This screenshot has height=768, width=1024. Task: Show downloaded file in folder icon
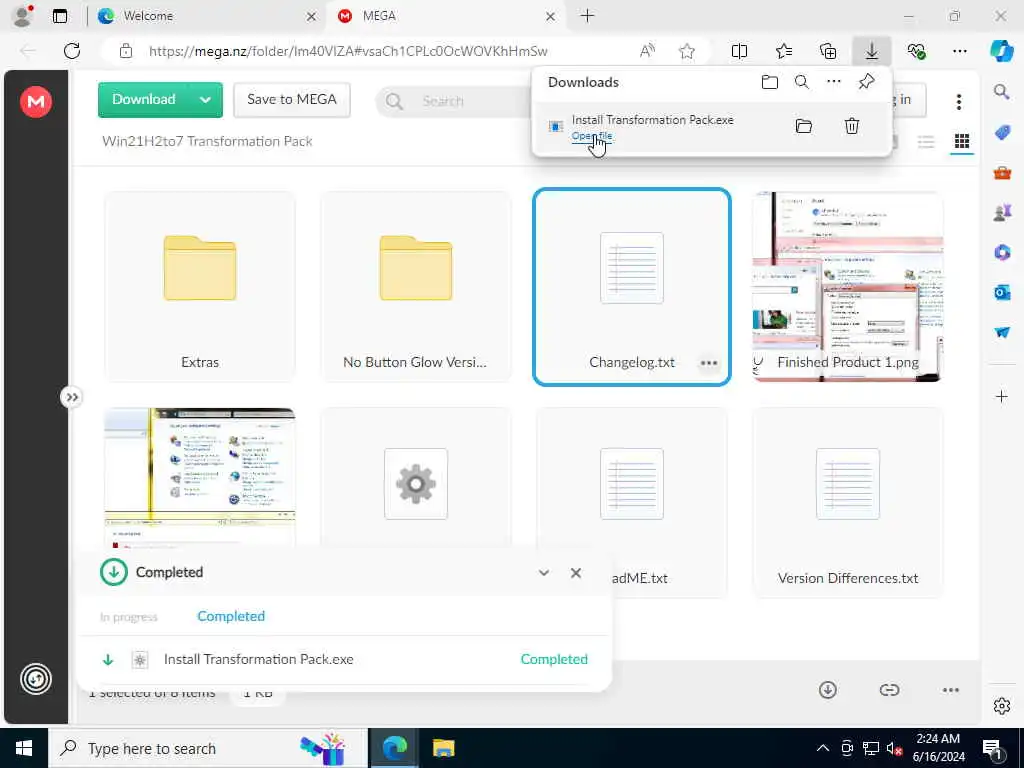tap(803, 126)
